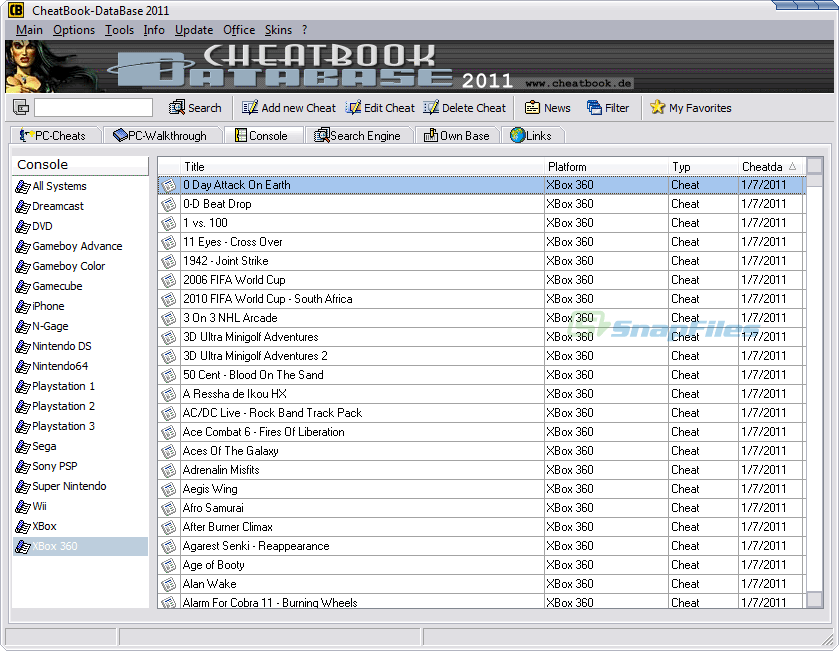The height and width of the screenshot is (651, 839).
Task: Select Super Nintendo platform
Action: pyautogui.click(x=80, y=486)
